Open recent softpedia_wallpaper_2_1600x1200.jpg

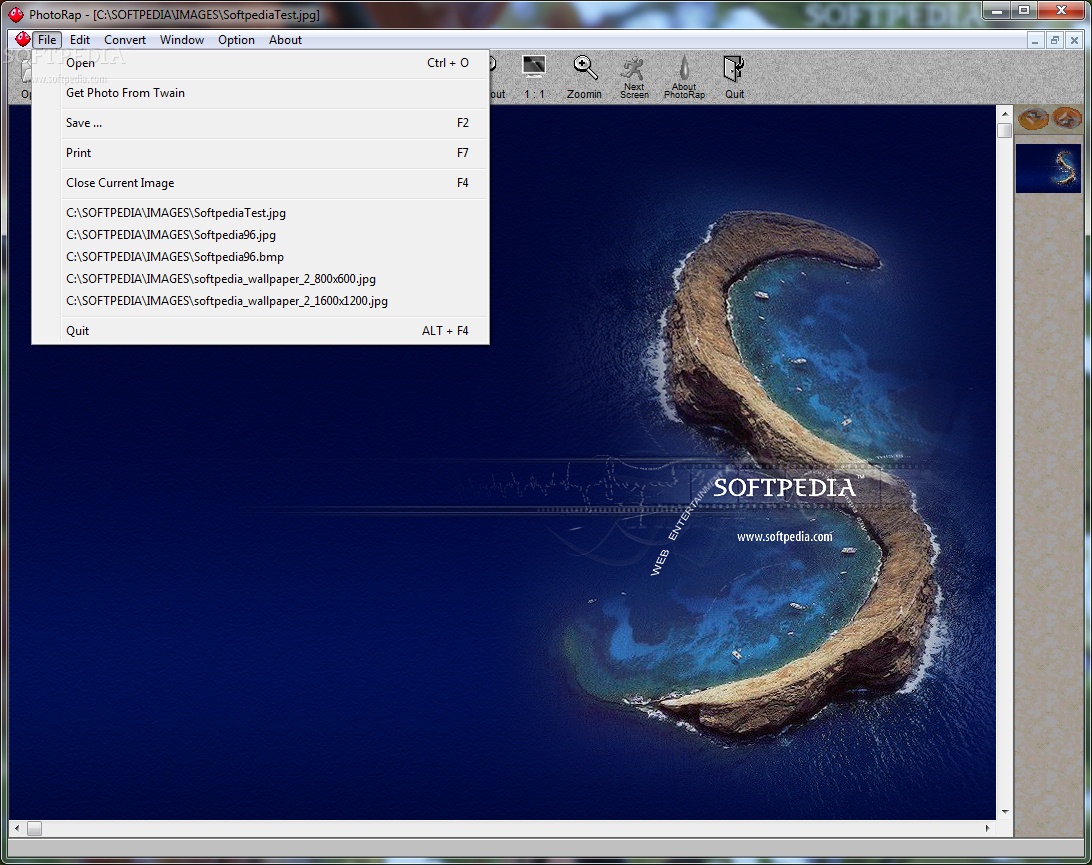(260, 301)
